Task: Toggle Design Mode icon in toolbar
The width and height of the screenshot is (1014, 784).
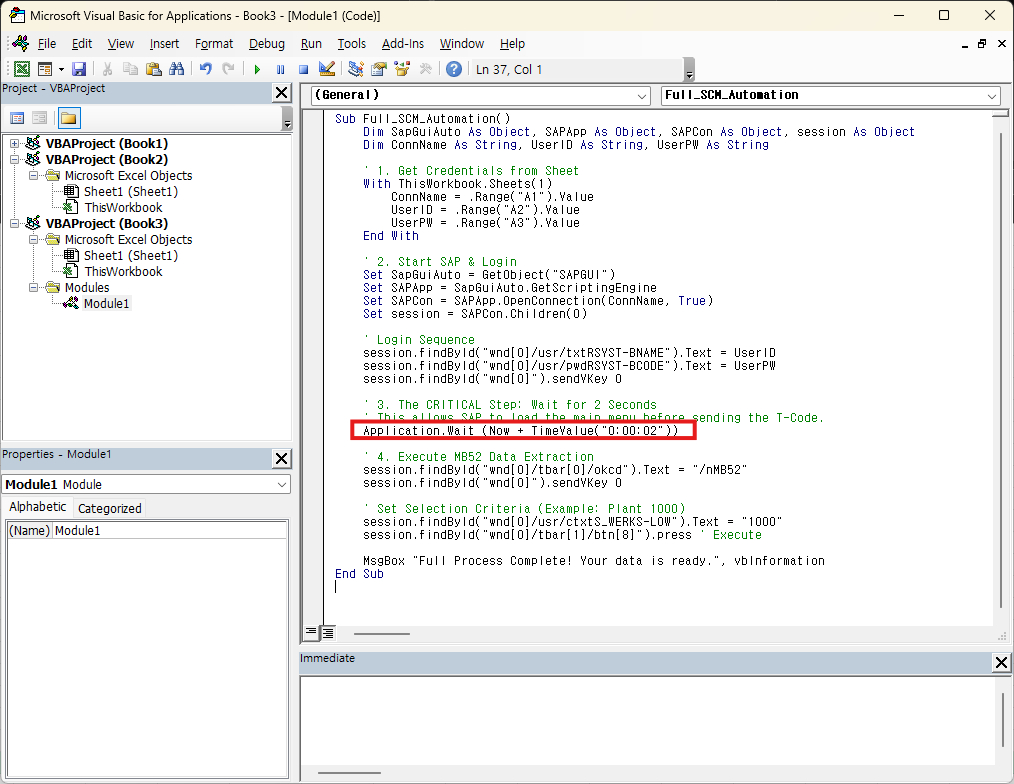Action: (x=326, y=69)
